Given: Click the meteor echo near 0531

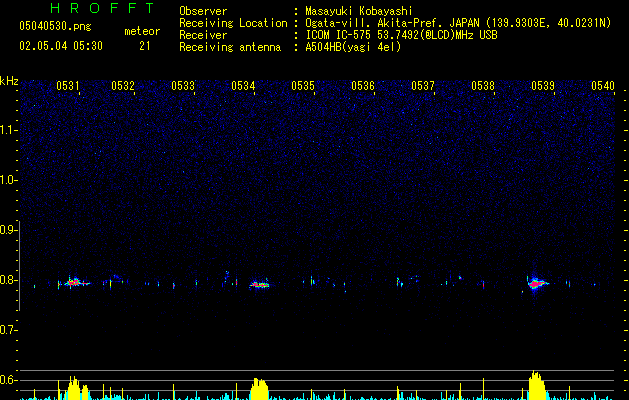Looking at the screenshot, I should tap(74, 282).
